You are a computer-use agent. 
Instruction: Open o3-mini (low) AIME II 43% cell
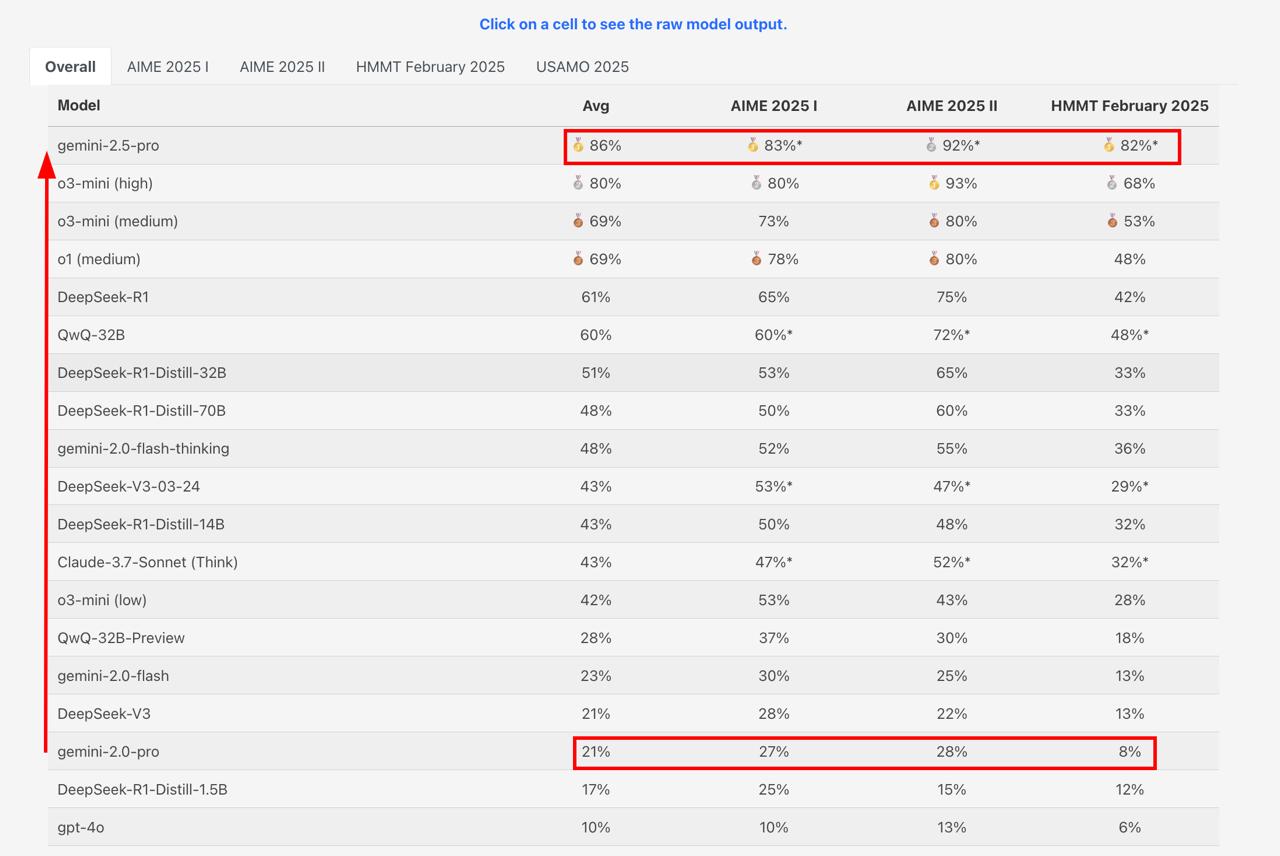(x=952, y=601)
